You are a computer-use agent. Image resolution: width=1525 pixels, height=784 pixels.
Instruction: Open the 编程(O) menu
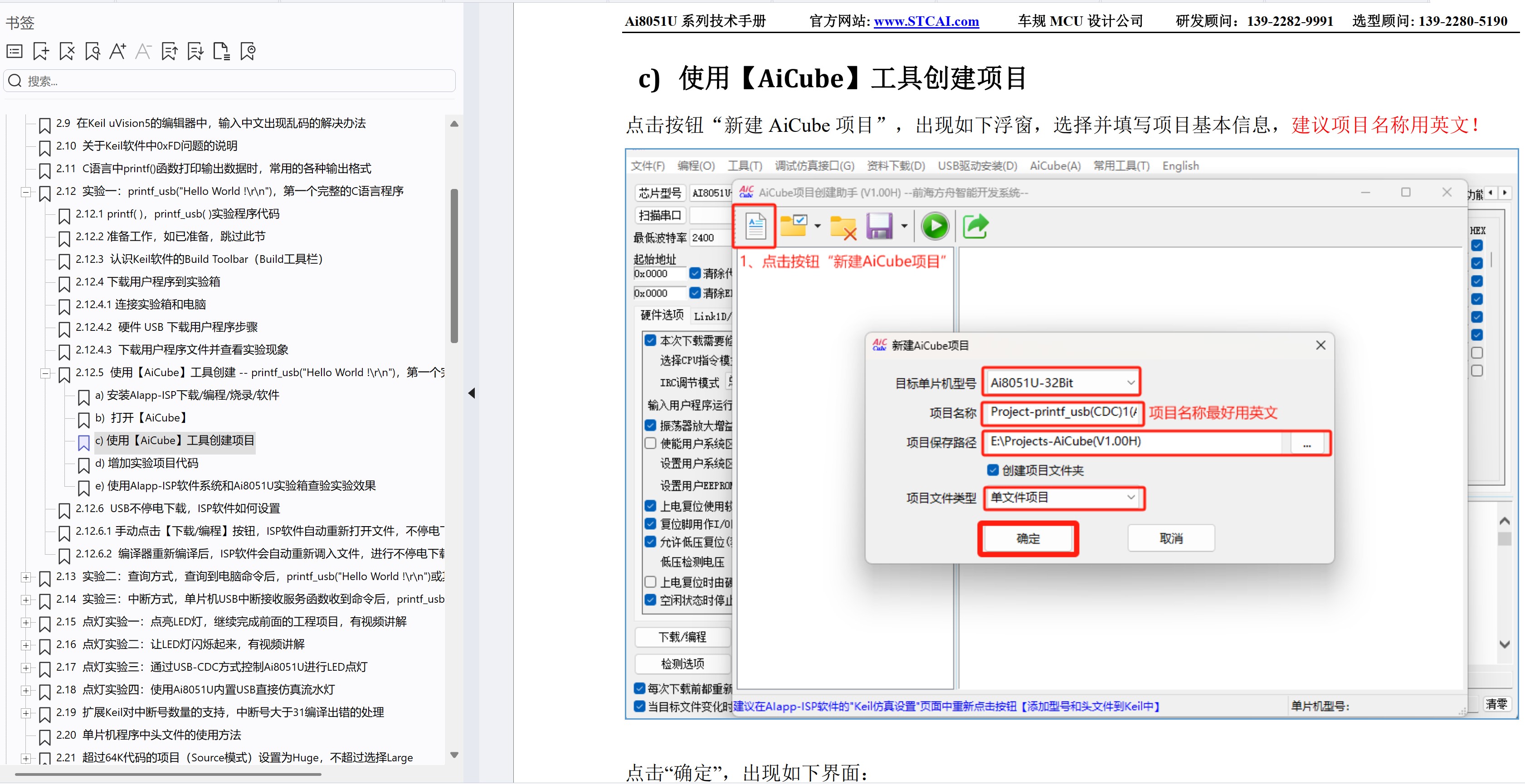pyautogui.click(x=696, y=166)
